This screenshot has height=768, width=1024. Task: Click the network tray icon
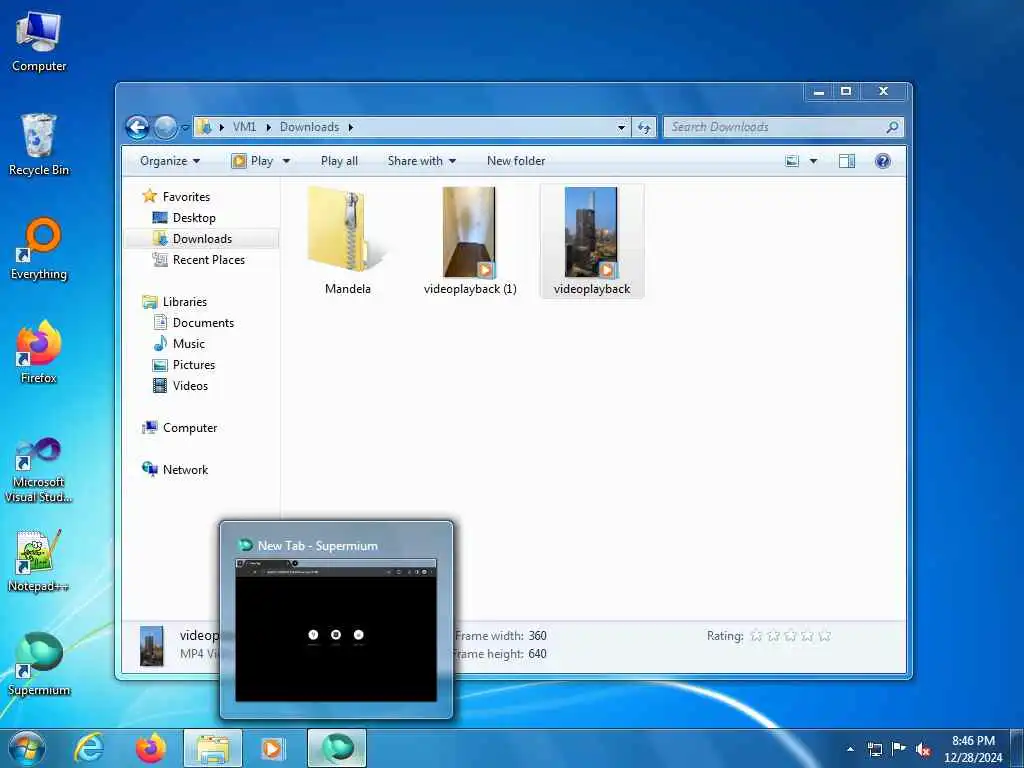pyautogui.click(x=874, y=749)
